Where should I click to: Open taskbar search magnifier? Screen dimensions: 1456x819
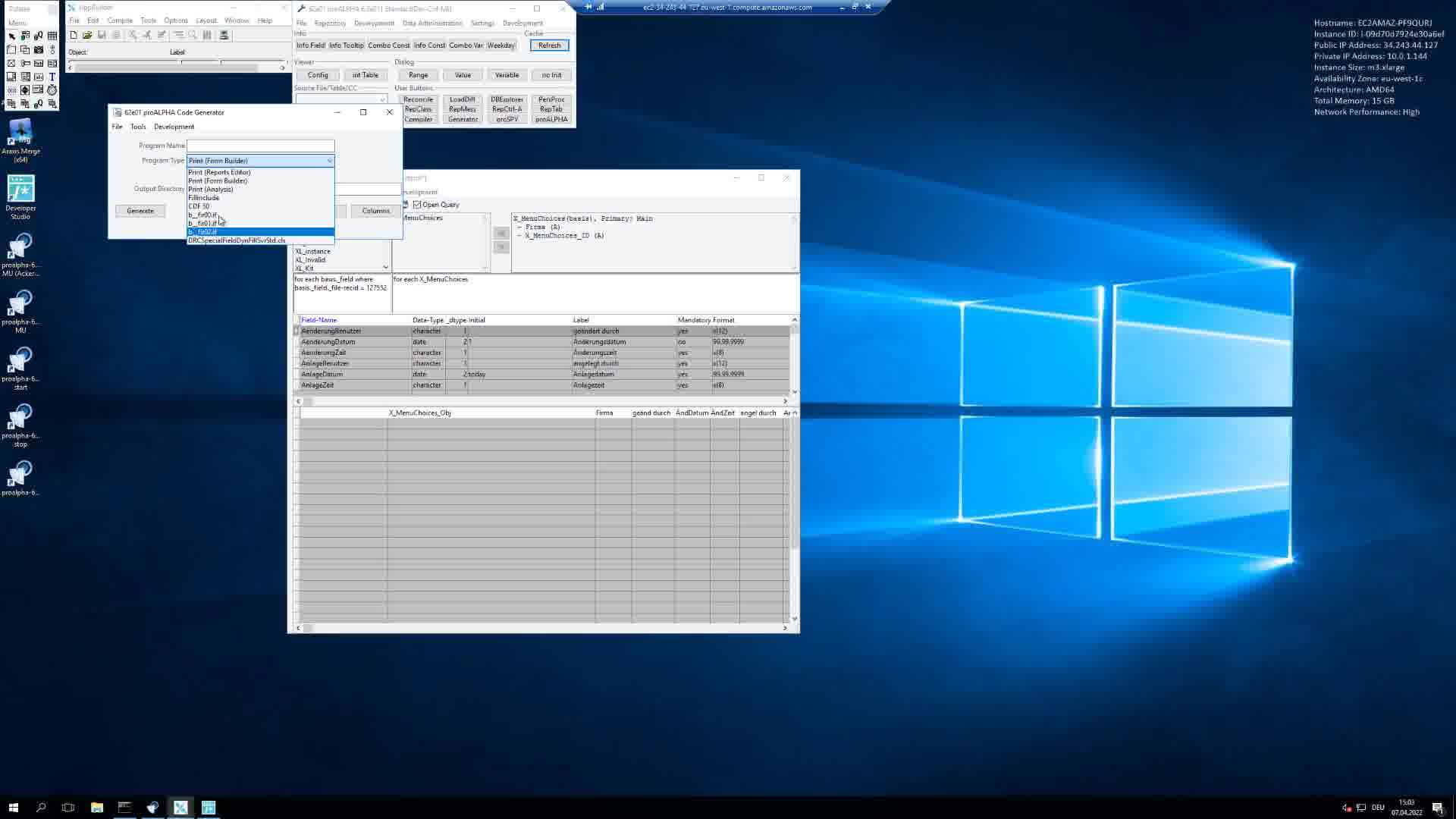pyautogui.click(x=41, y=808)
